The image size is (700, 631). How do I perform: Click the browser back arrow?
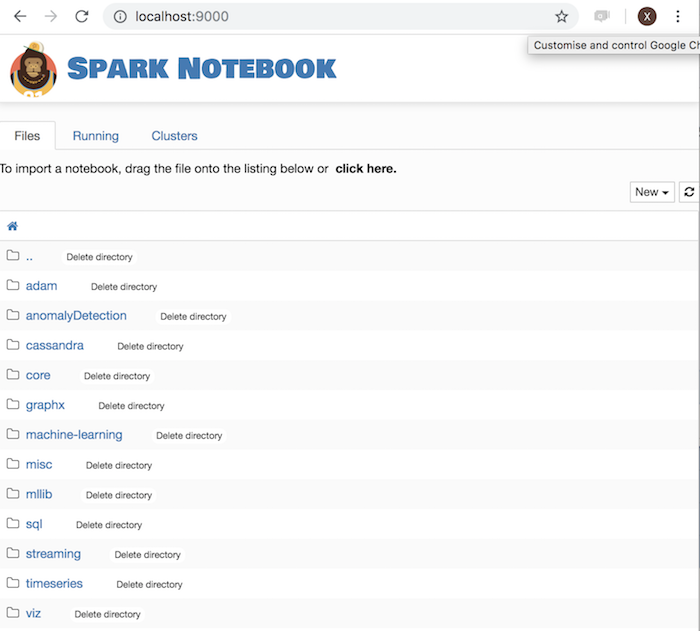(x=20, y=17)
